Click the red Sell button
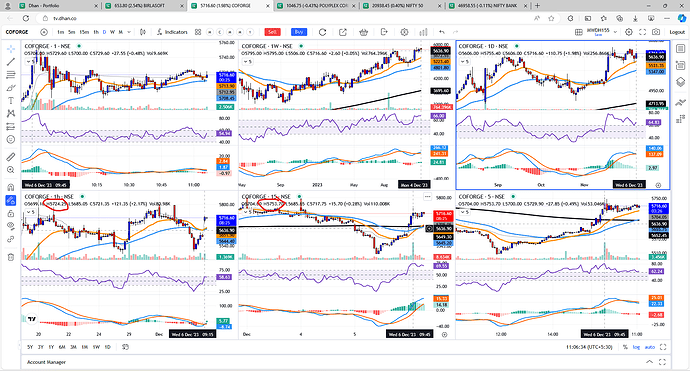The image size is (690, 371). pyautogui.click(x=272, y=32)
